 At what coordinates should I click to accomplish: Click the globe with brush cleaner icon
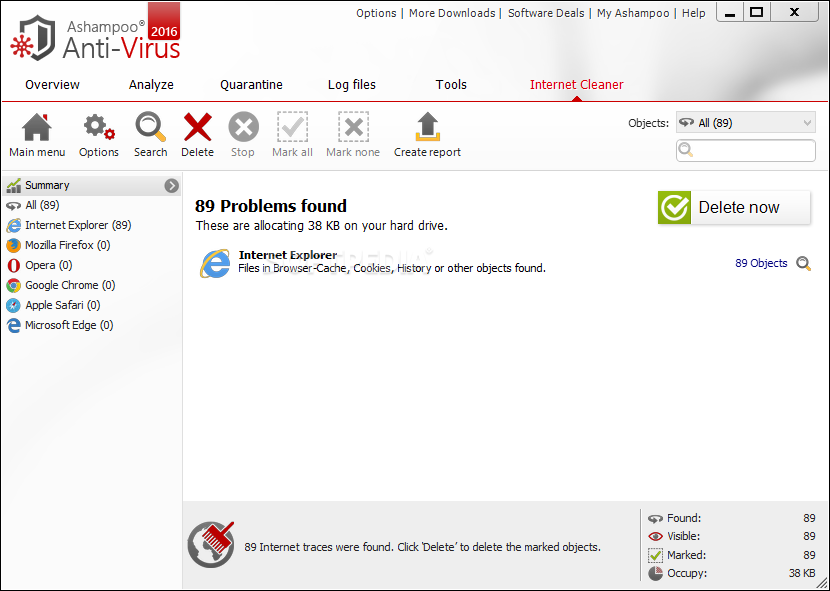[x=211, y=545]
